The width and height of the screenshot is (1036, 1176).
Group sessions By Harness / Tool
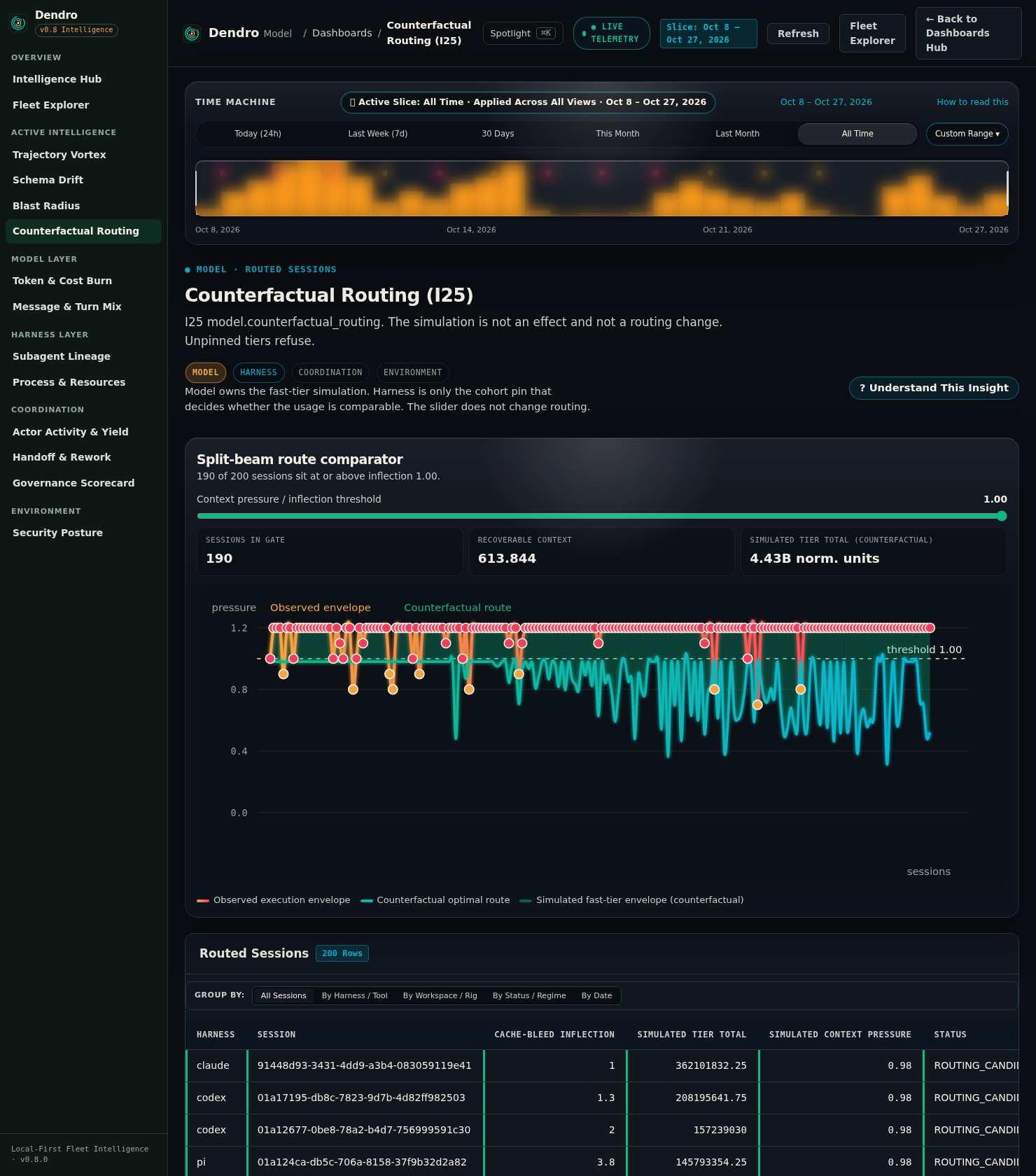pos(354,995)
